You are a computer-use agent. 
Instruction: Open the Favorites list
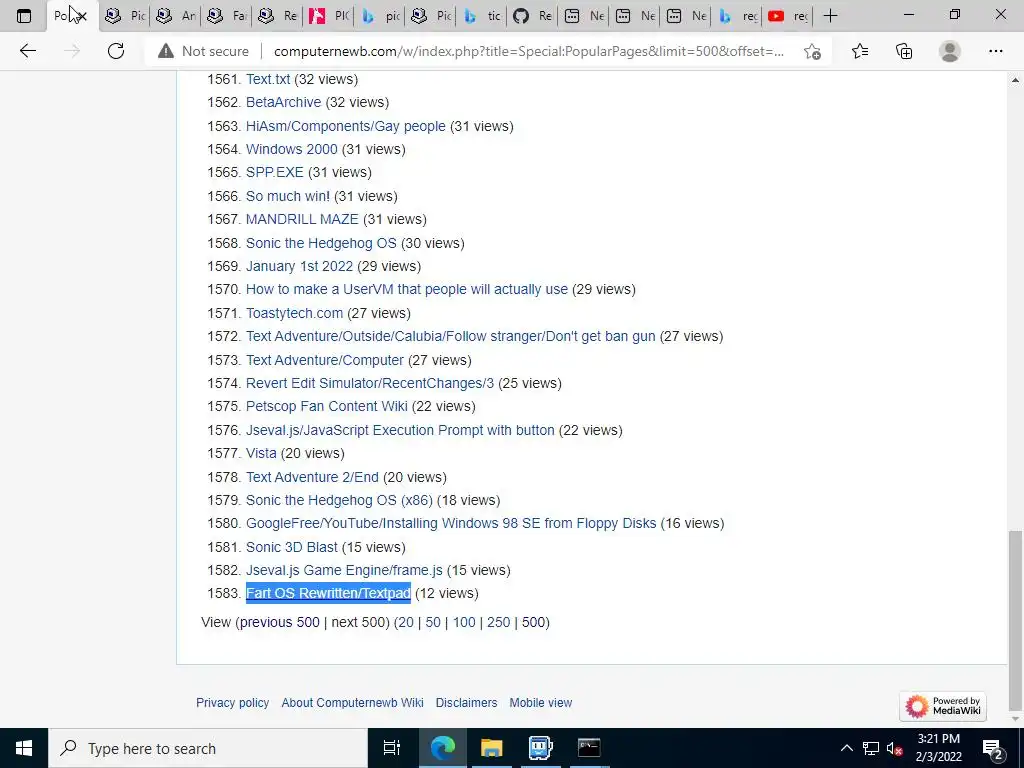[x=860, y=51]
